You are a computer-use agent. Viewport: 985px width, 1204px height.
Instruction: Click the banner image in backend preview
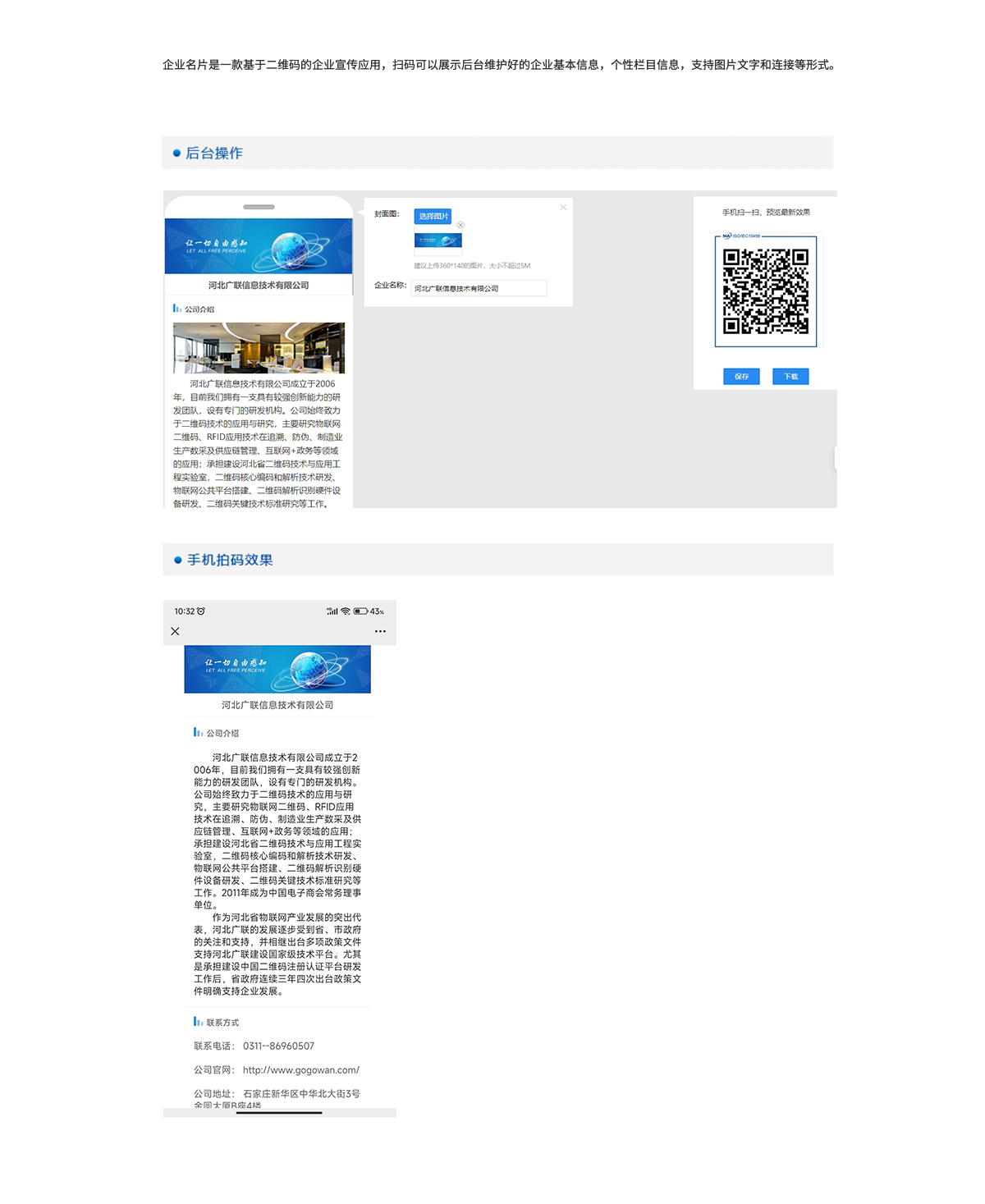[x=259, y=246]
